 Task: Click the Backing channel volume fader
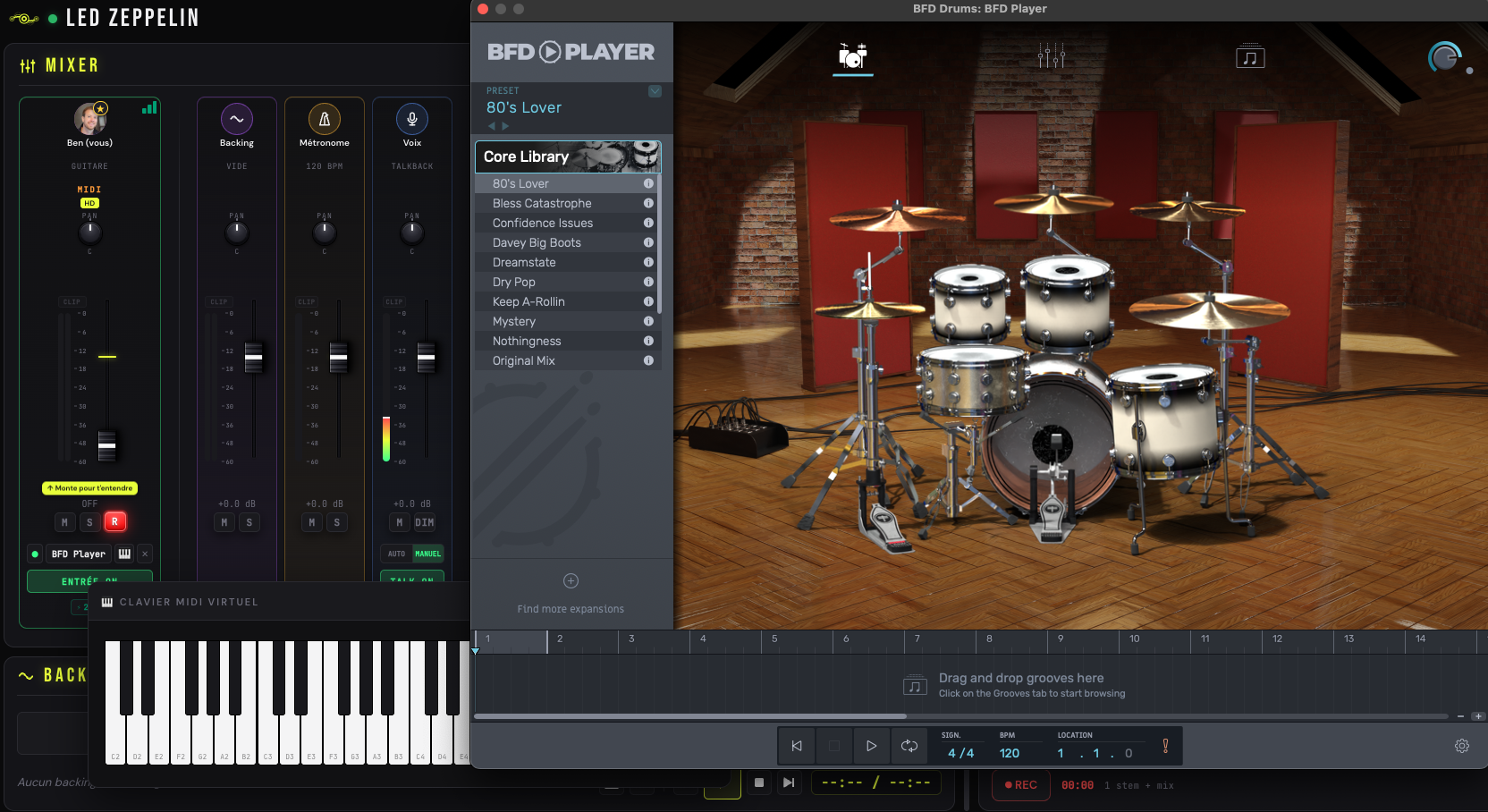(254, 357)
